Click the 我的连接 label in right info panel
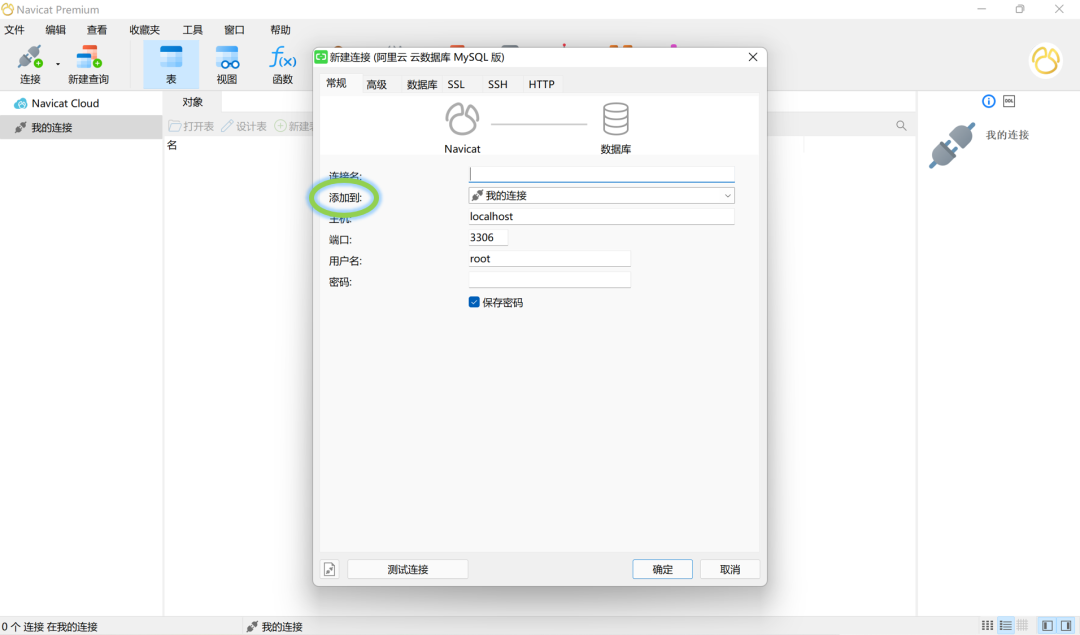 pos(1007,135)
